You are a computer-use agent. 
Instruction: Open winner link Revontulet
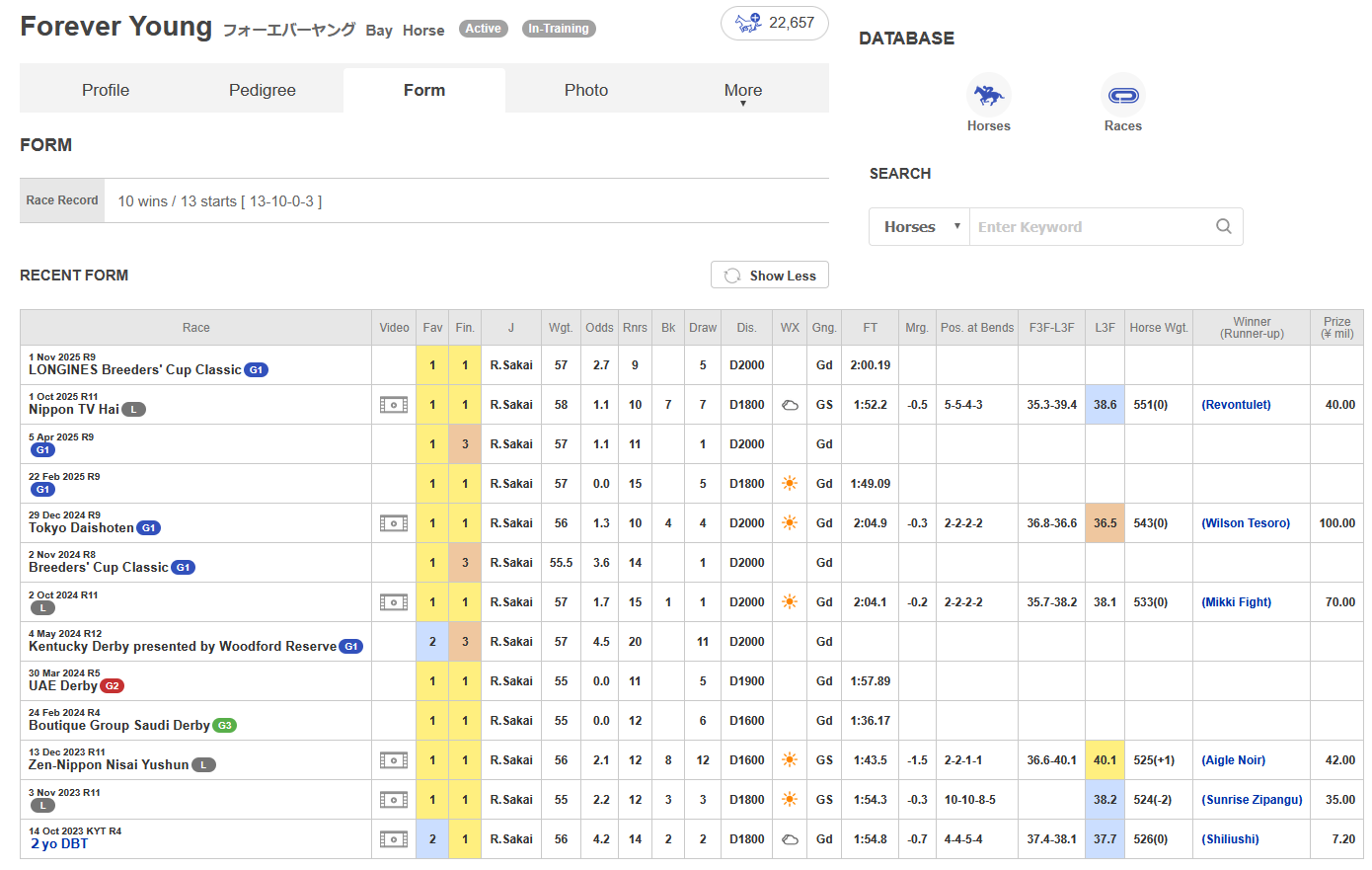(1236, 405)
